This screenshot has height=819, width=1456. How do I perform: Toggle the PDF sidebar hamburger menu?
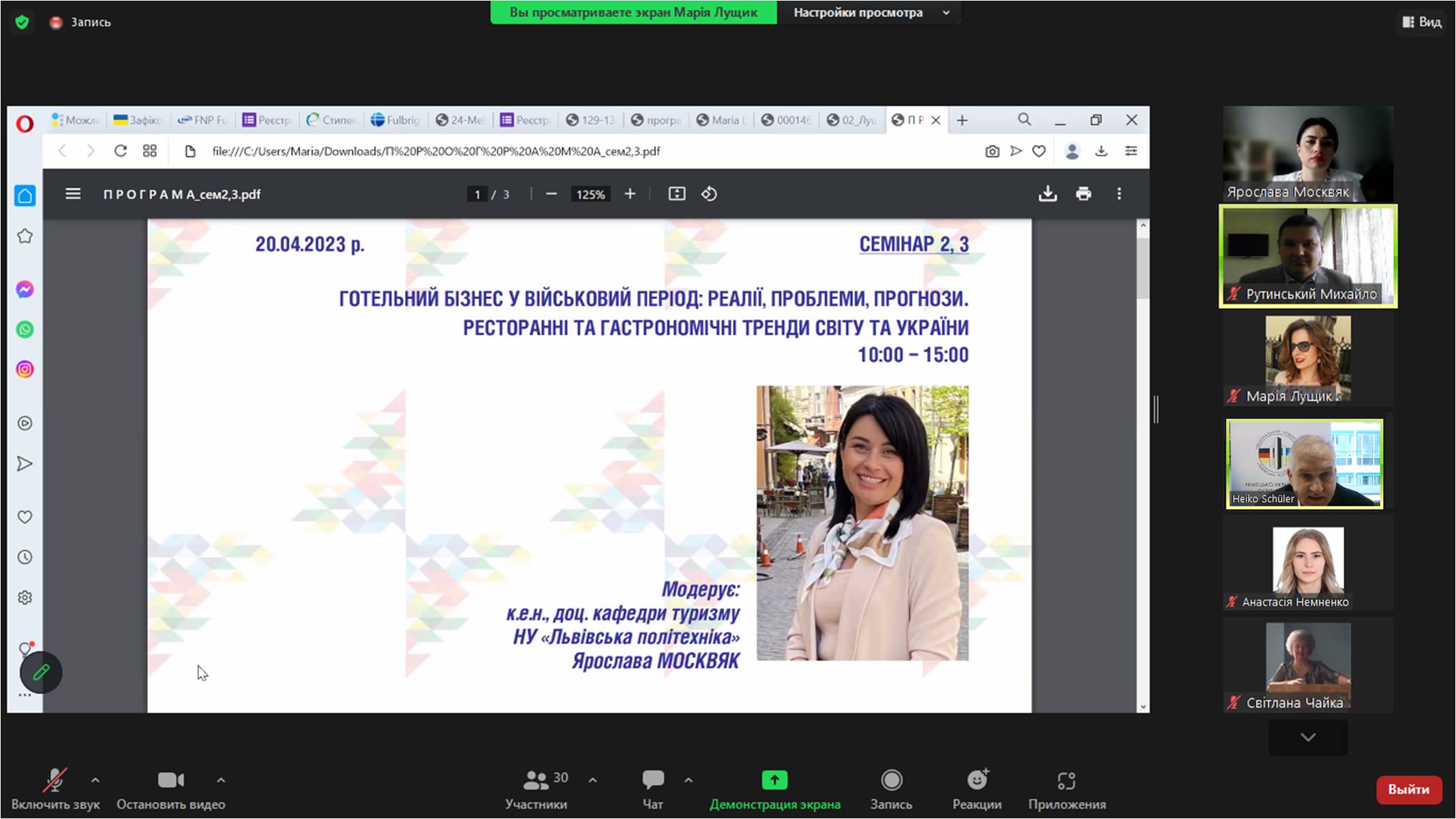(x=73, y=194)
